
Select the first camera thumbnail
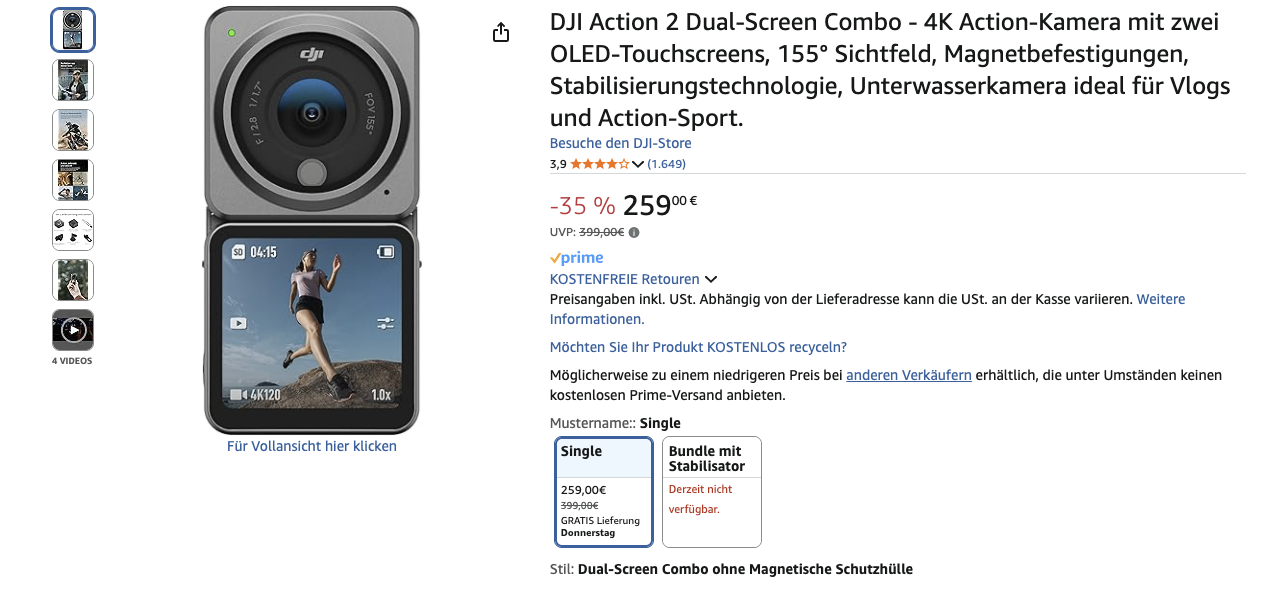pos(73,30)
